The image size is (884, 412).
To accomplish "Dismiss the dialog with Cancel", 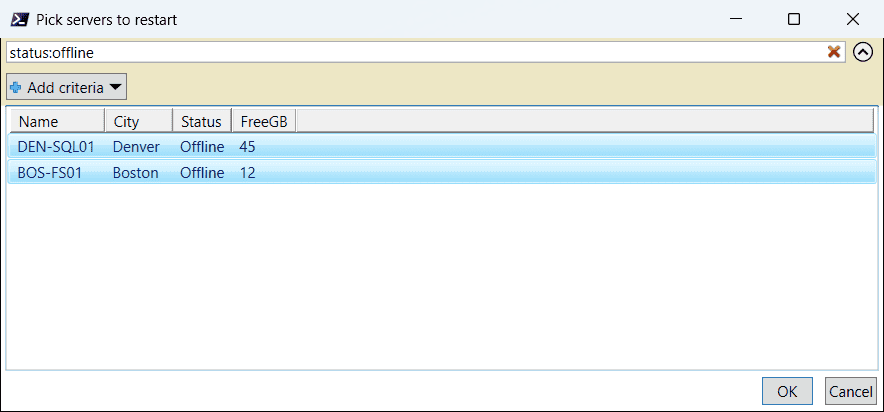I will 851,391.
